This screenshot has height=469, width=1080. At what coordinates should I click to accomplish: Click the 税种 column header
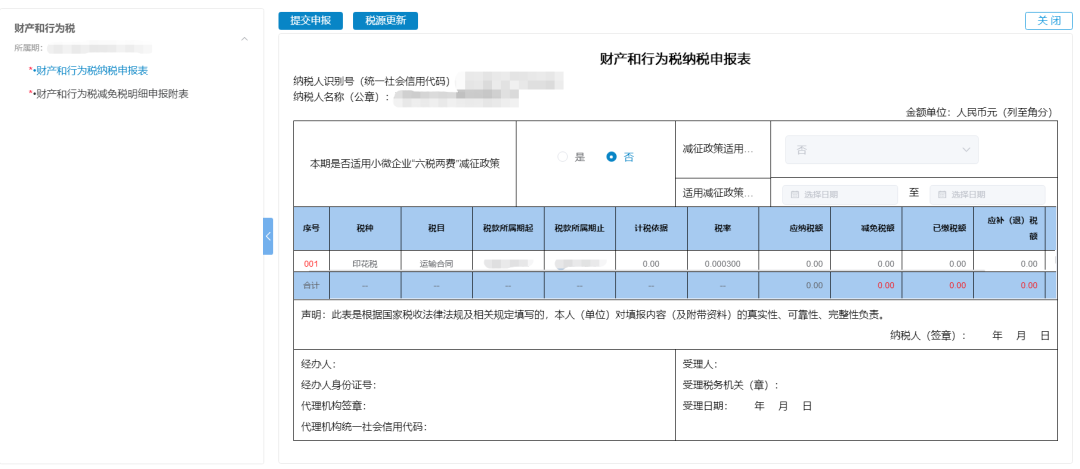(365, 228)
